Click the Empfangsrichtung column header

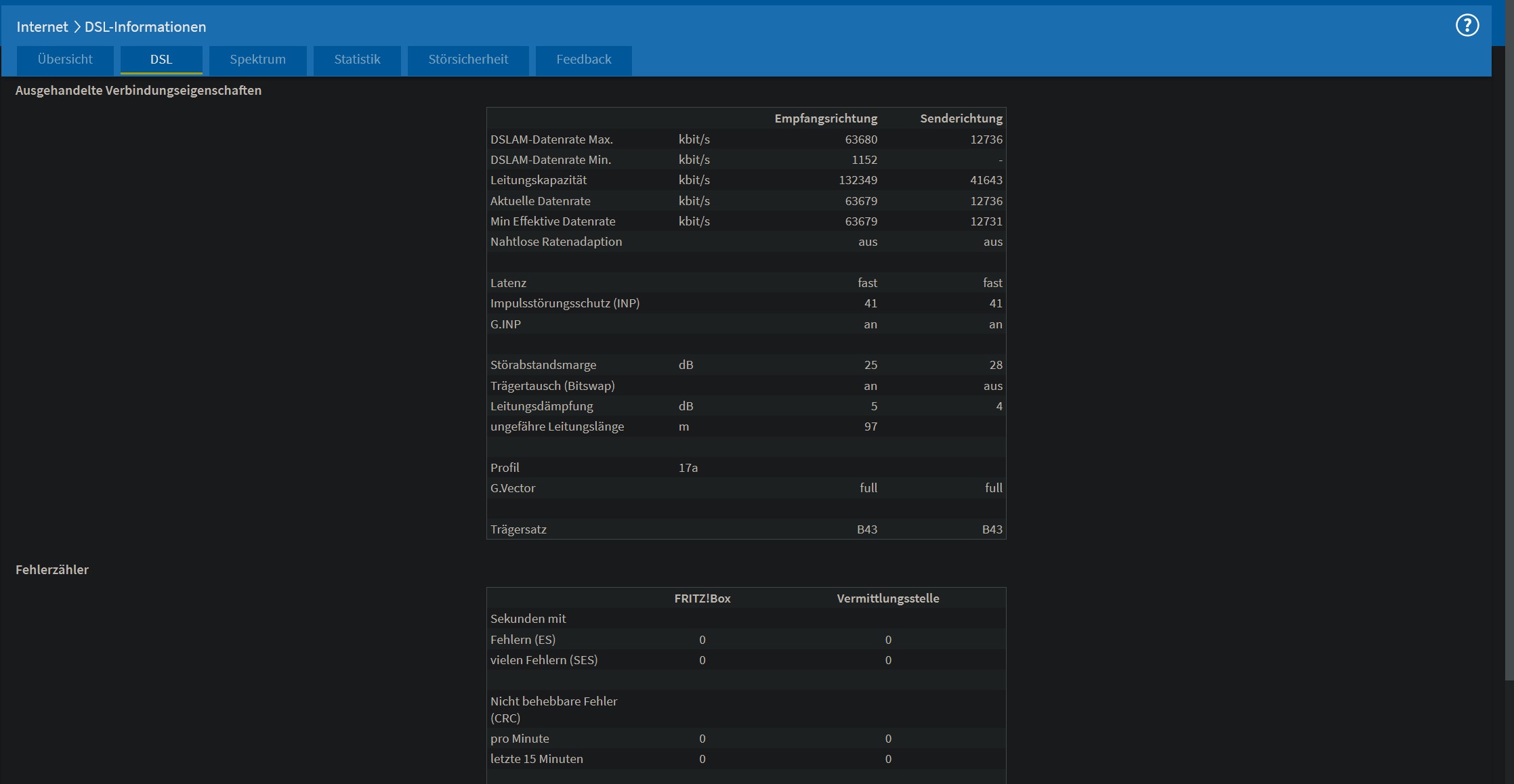pyautogui.click(x=825, y=118)
